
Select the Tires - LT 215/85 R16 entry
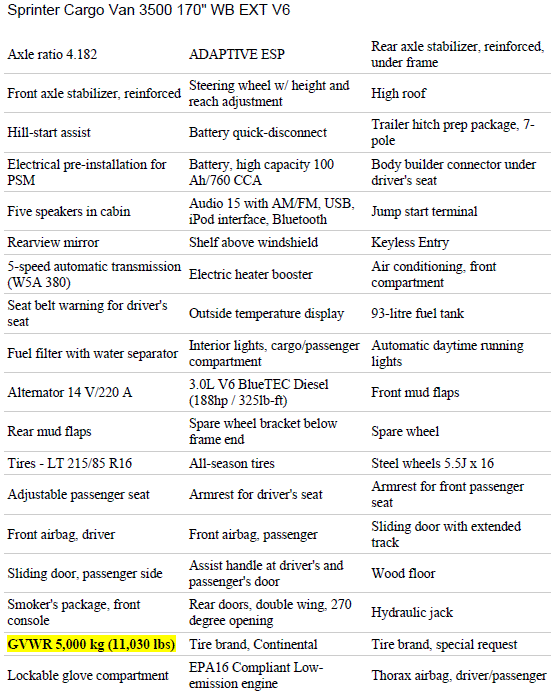click(70, 463)
